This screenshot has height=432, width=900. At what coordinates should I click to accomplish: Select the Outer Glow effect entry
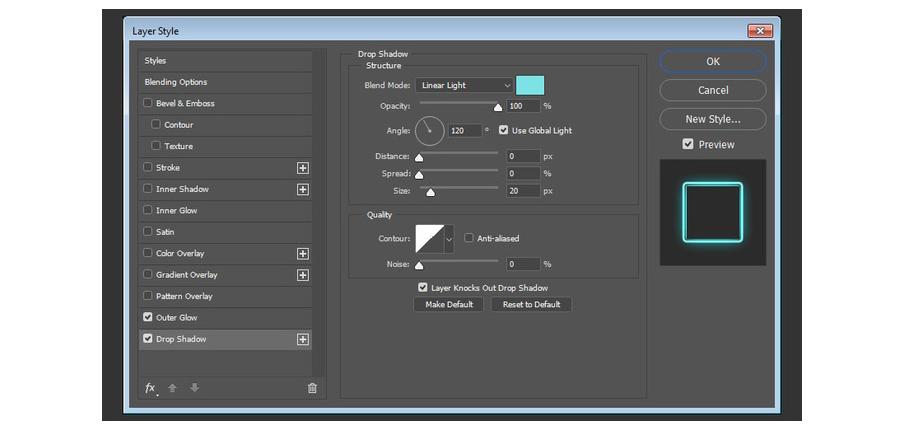pyautogui.click(x=177, y=318)
